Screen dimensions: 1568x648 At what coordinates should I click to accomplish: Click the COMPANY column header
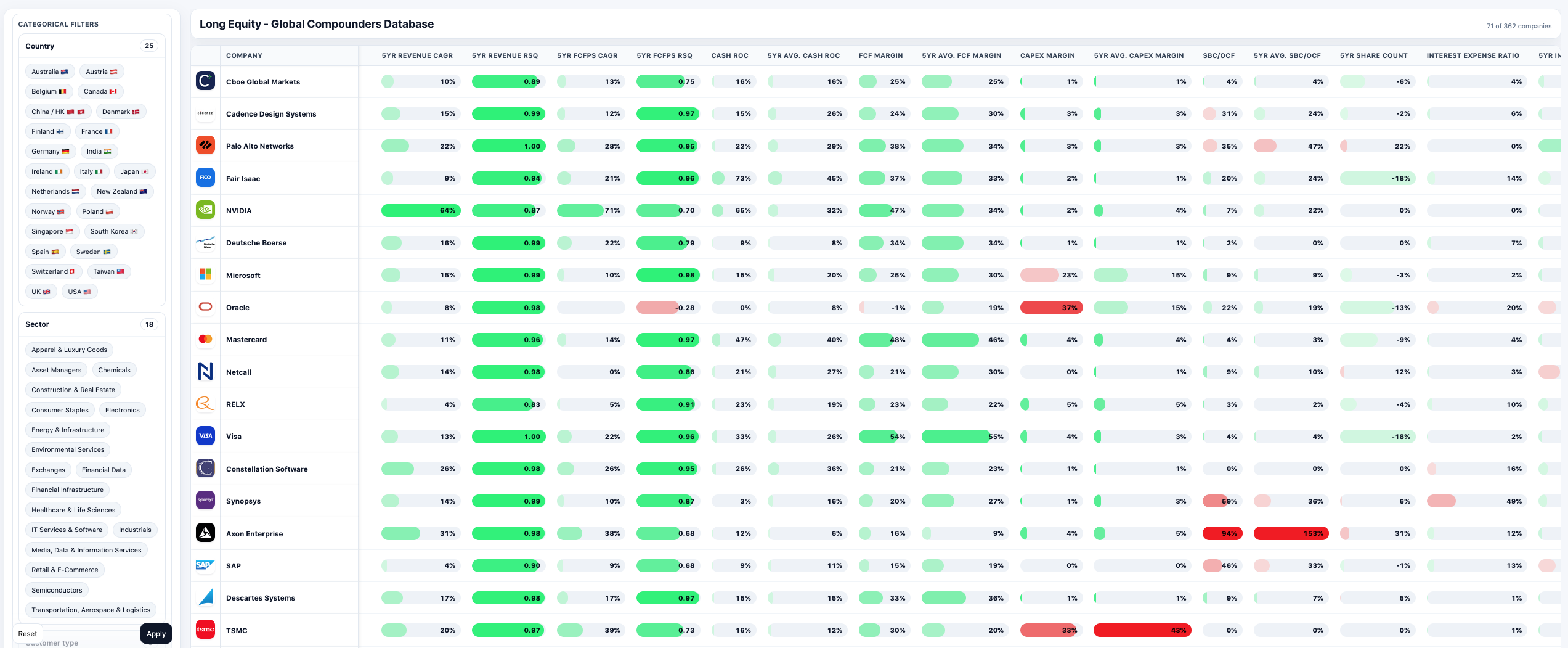pyautogui.click(x=244, y=55)
